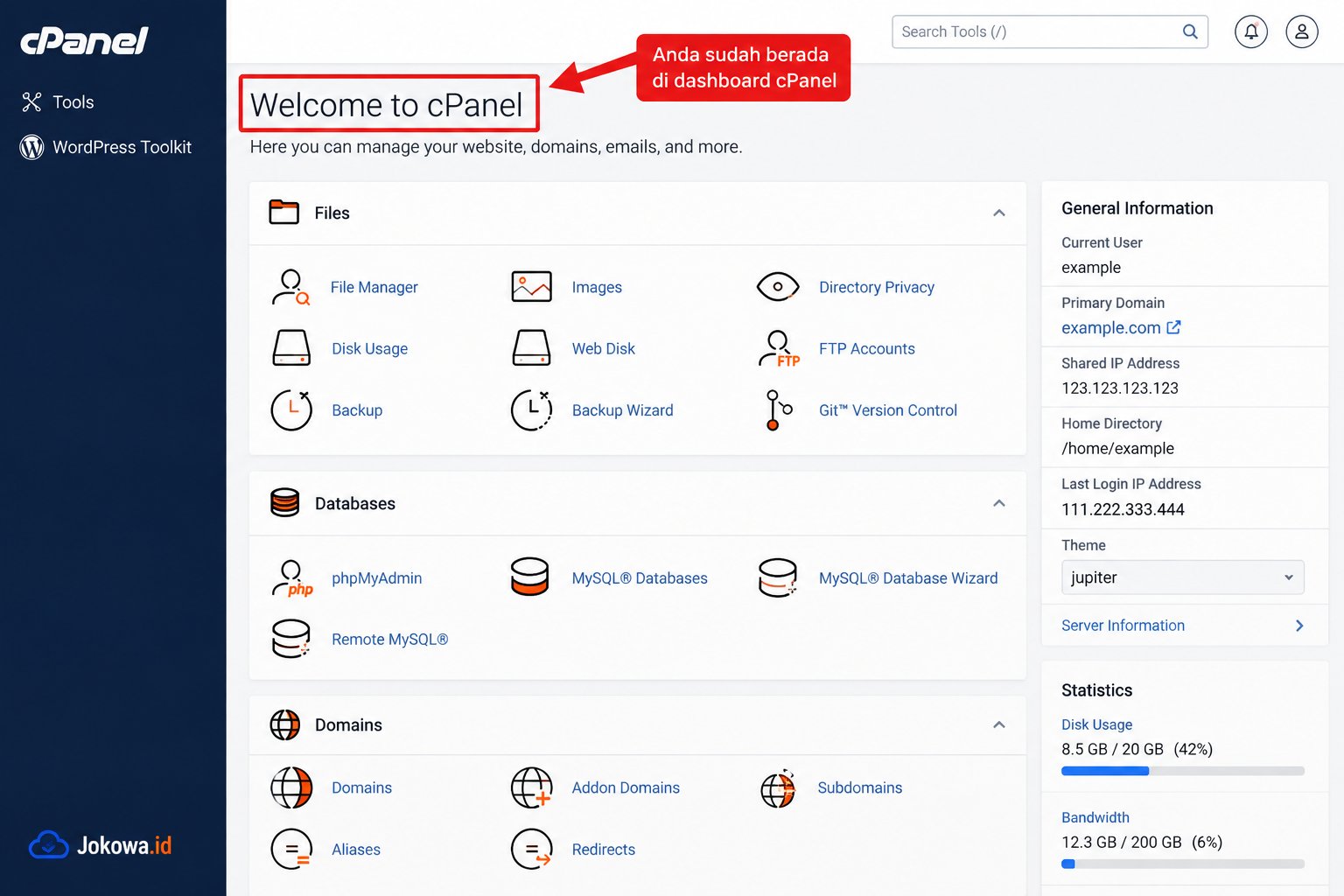Click the Subdomains icon
This screenshot has height=896, width=1344.
coord(778,788)
